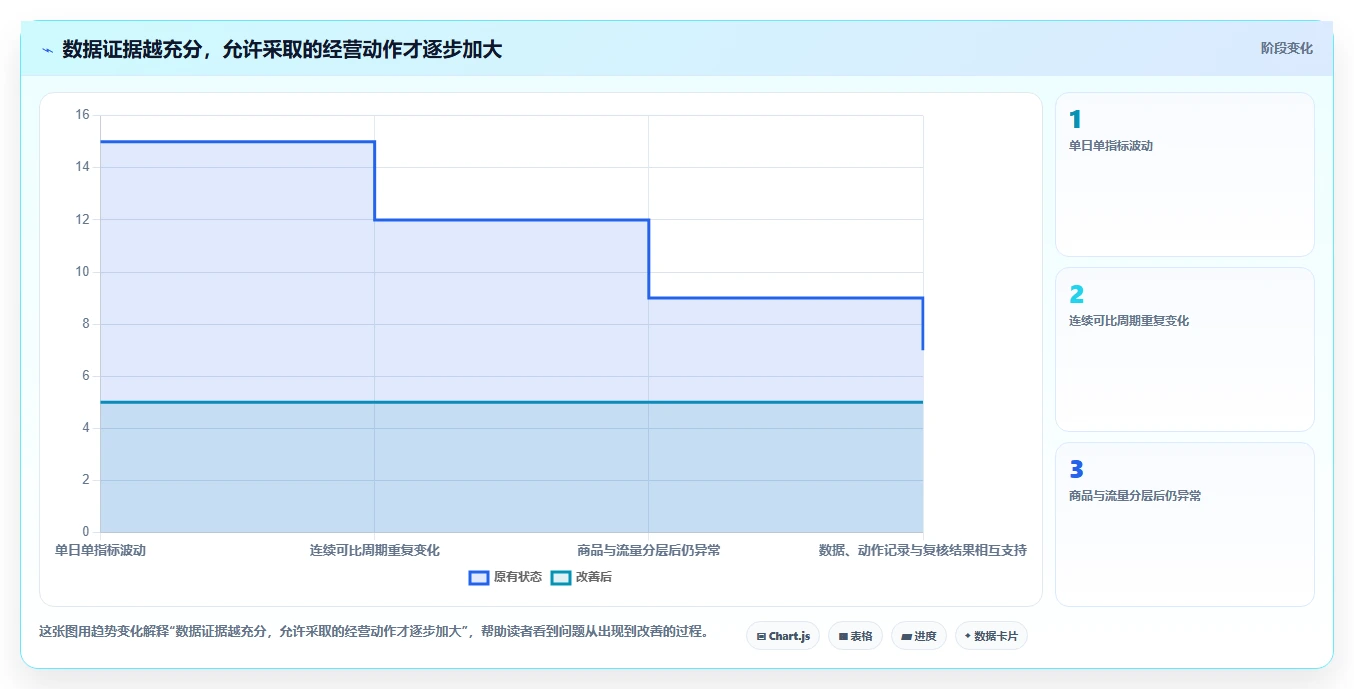This screenshot has height=689, width=1354.
Task: Toggle the 改善后 legend item
Action: 581,577
